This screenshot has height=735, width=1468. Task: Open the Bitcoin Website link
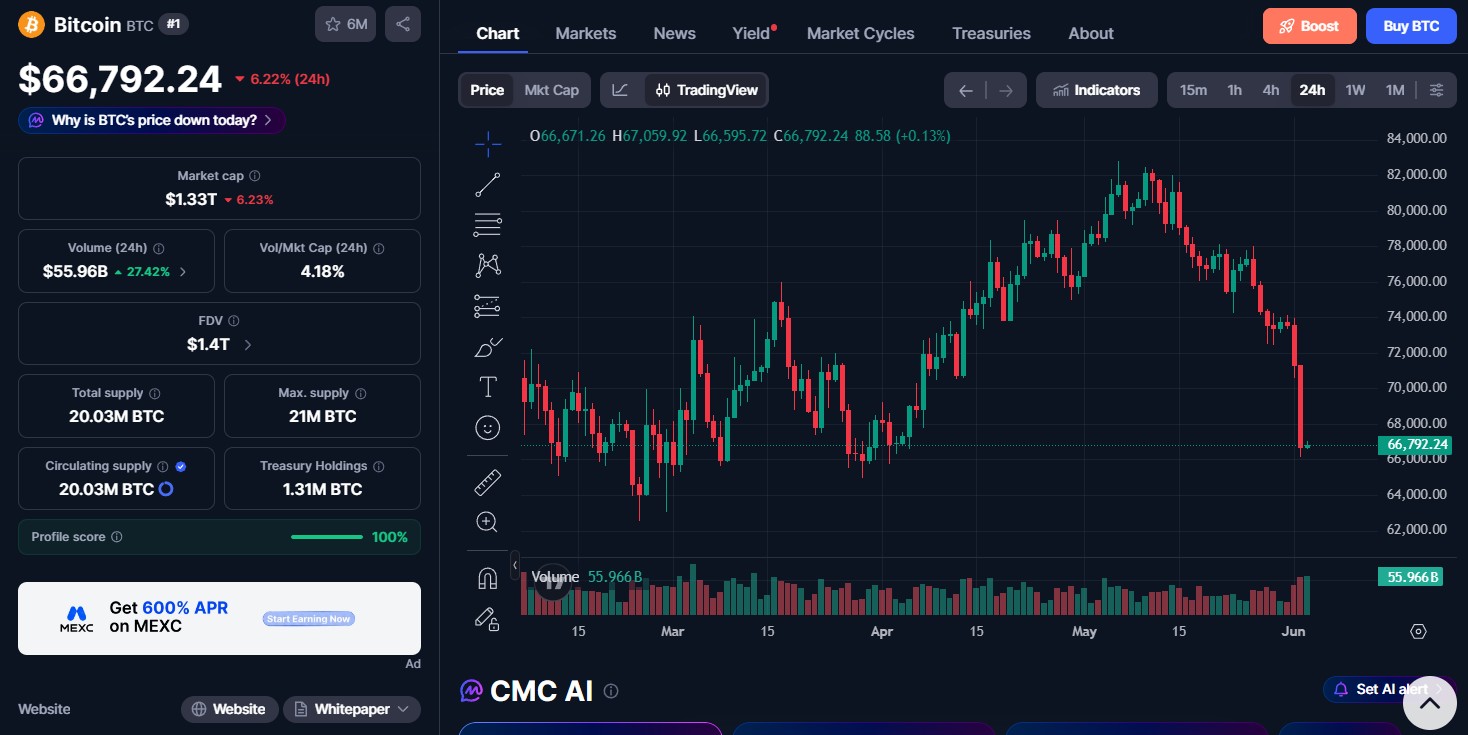click(228, 709)
